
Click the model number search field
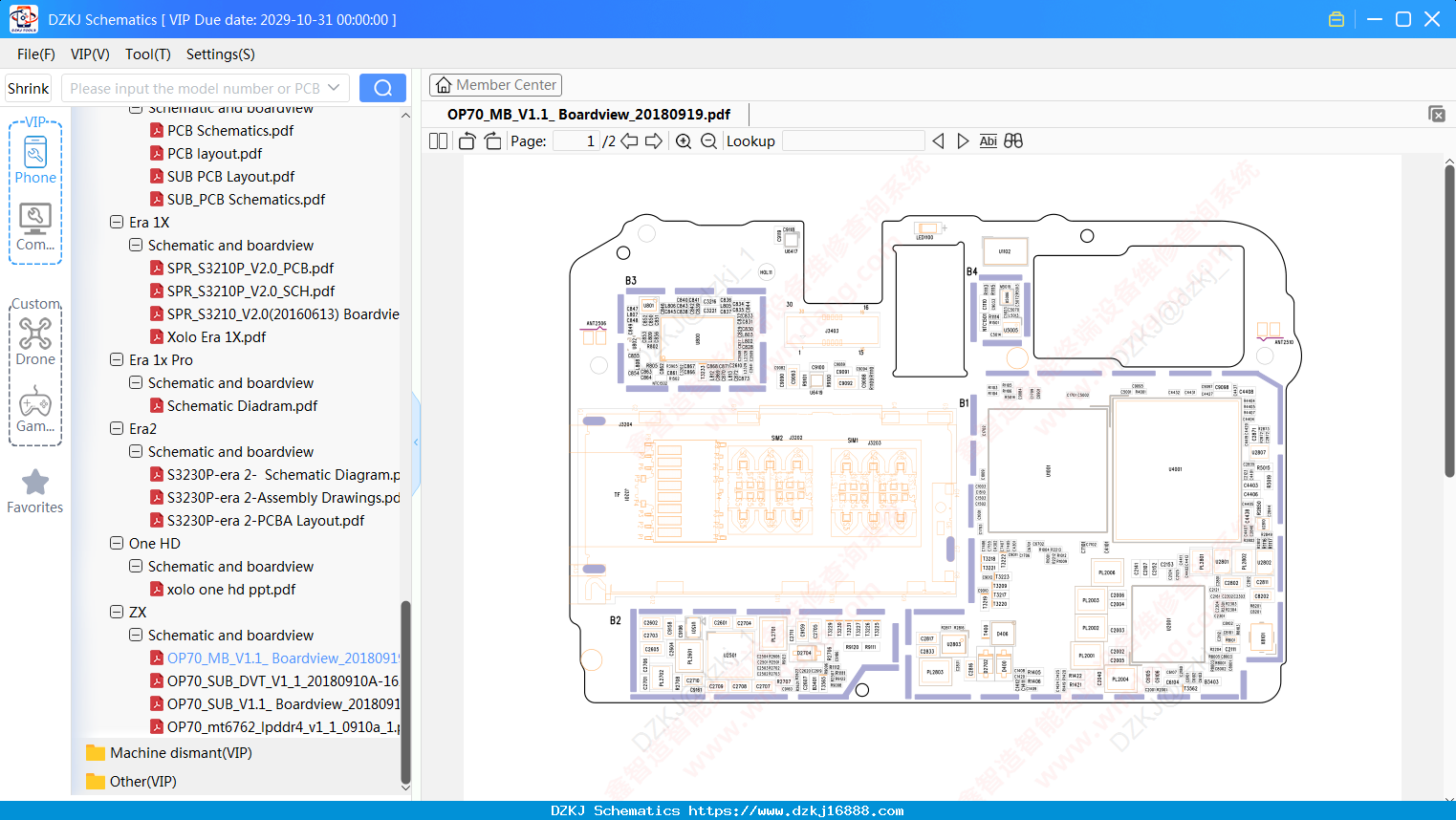click(195, 88)
